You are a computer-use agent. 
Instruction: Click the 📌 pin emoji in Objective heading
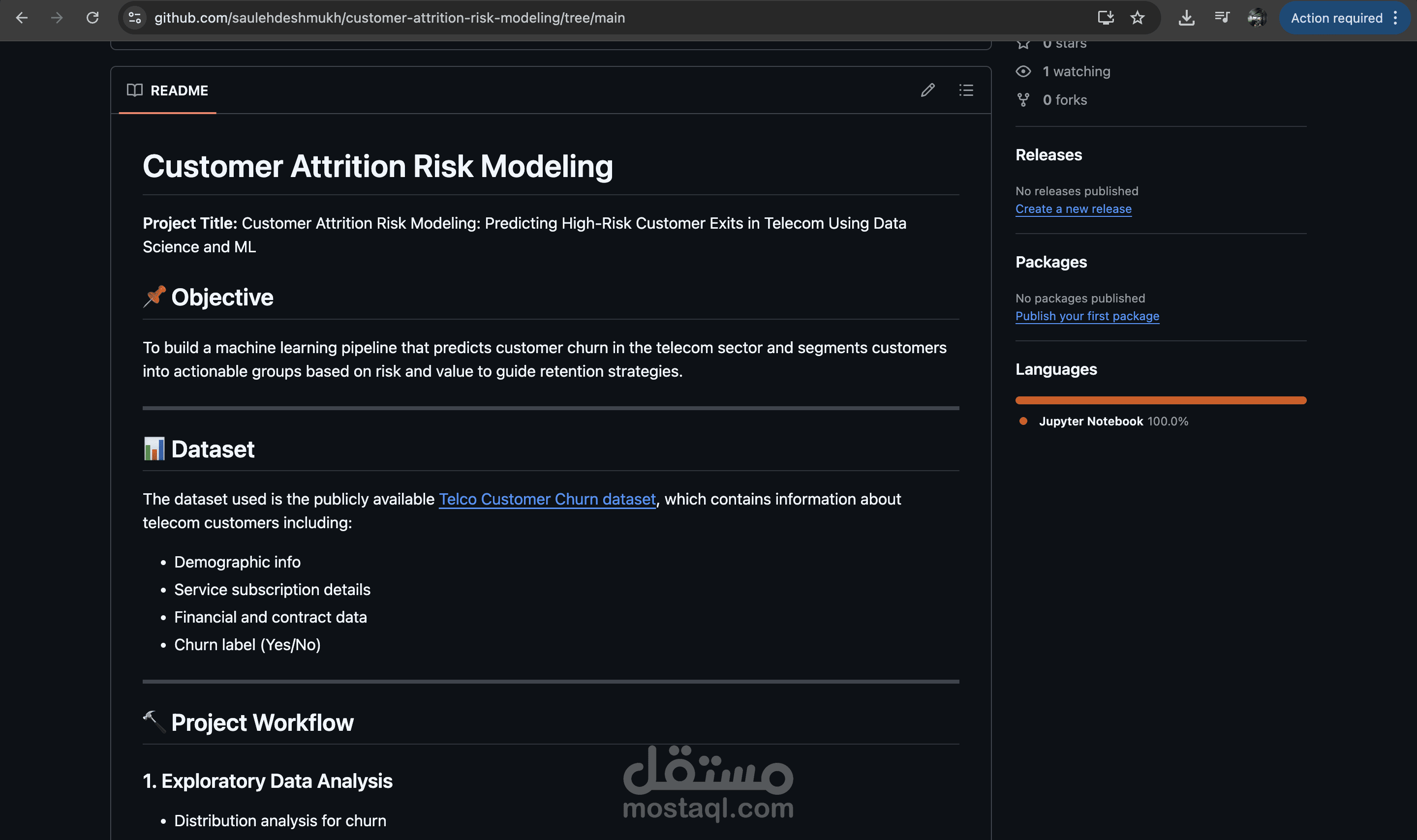[154, 296]
